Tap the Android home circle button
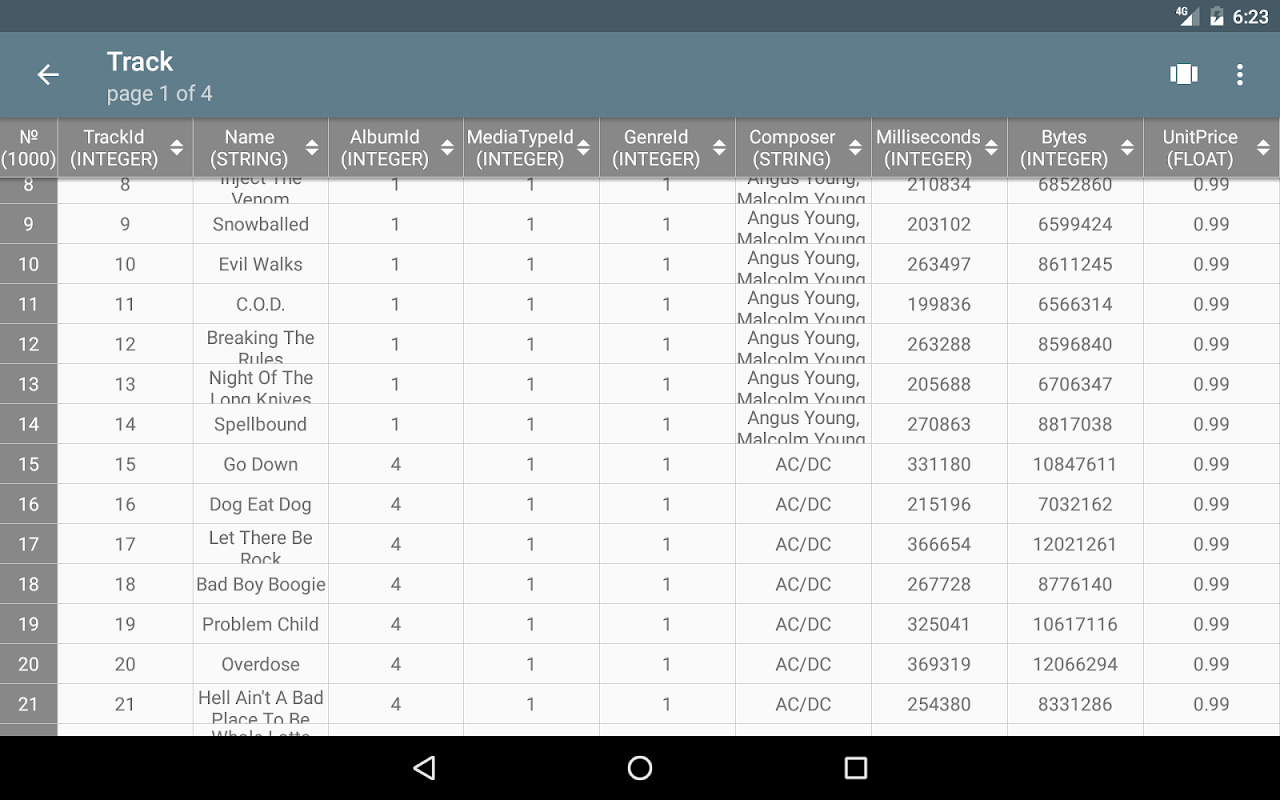 [640, 767]
